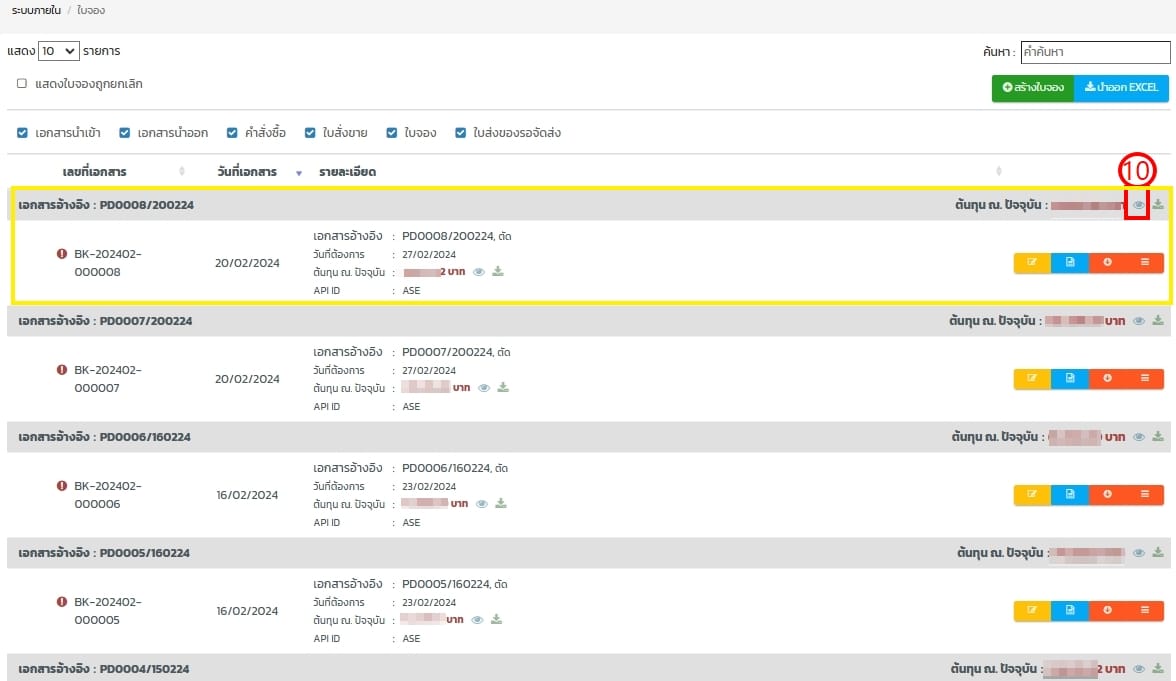Click the ค้นหา search input field

1094,52
